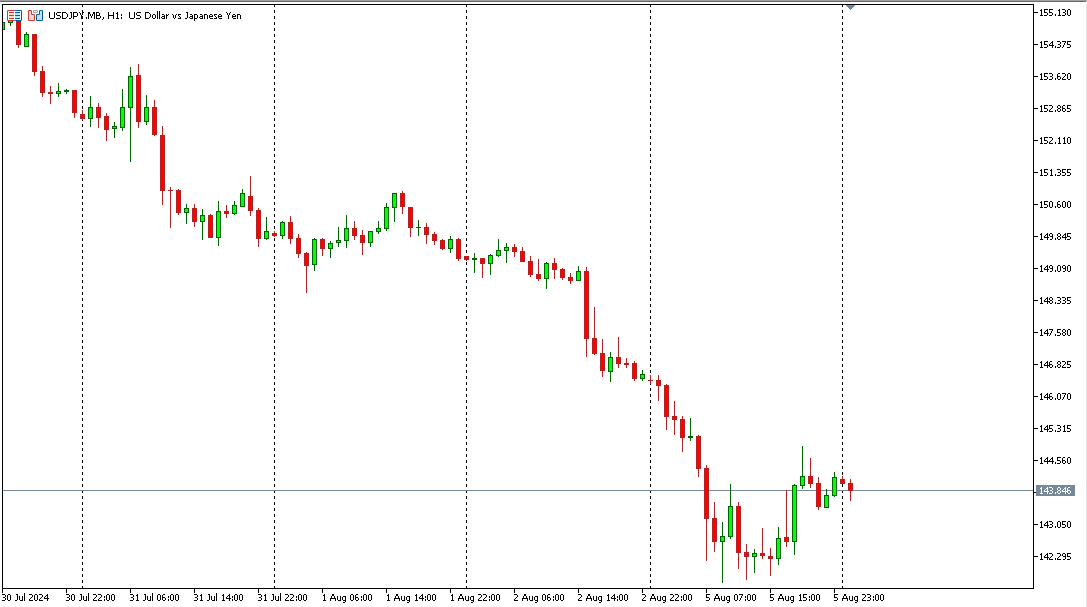The width and height of the screenshot is (1087, 607).
Task: Click price scale value 148.335
Action: (1055, 301)
